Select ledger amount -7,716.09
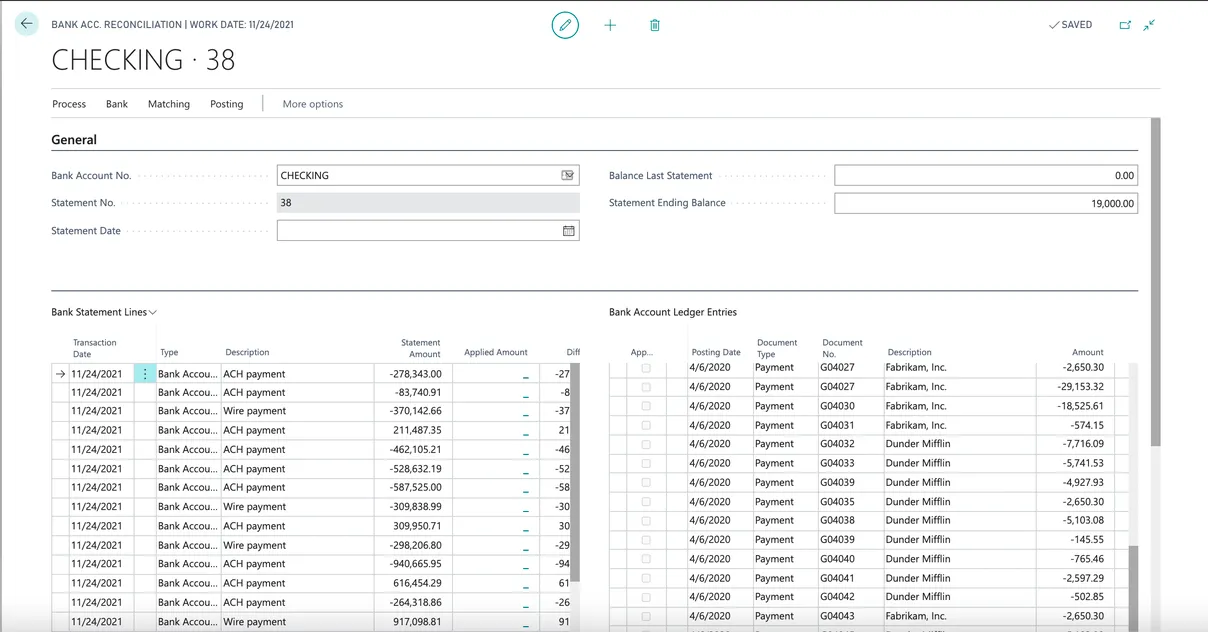 click(x=1083, y=444)
